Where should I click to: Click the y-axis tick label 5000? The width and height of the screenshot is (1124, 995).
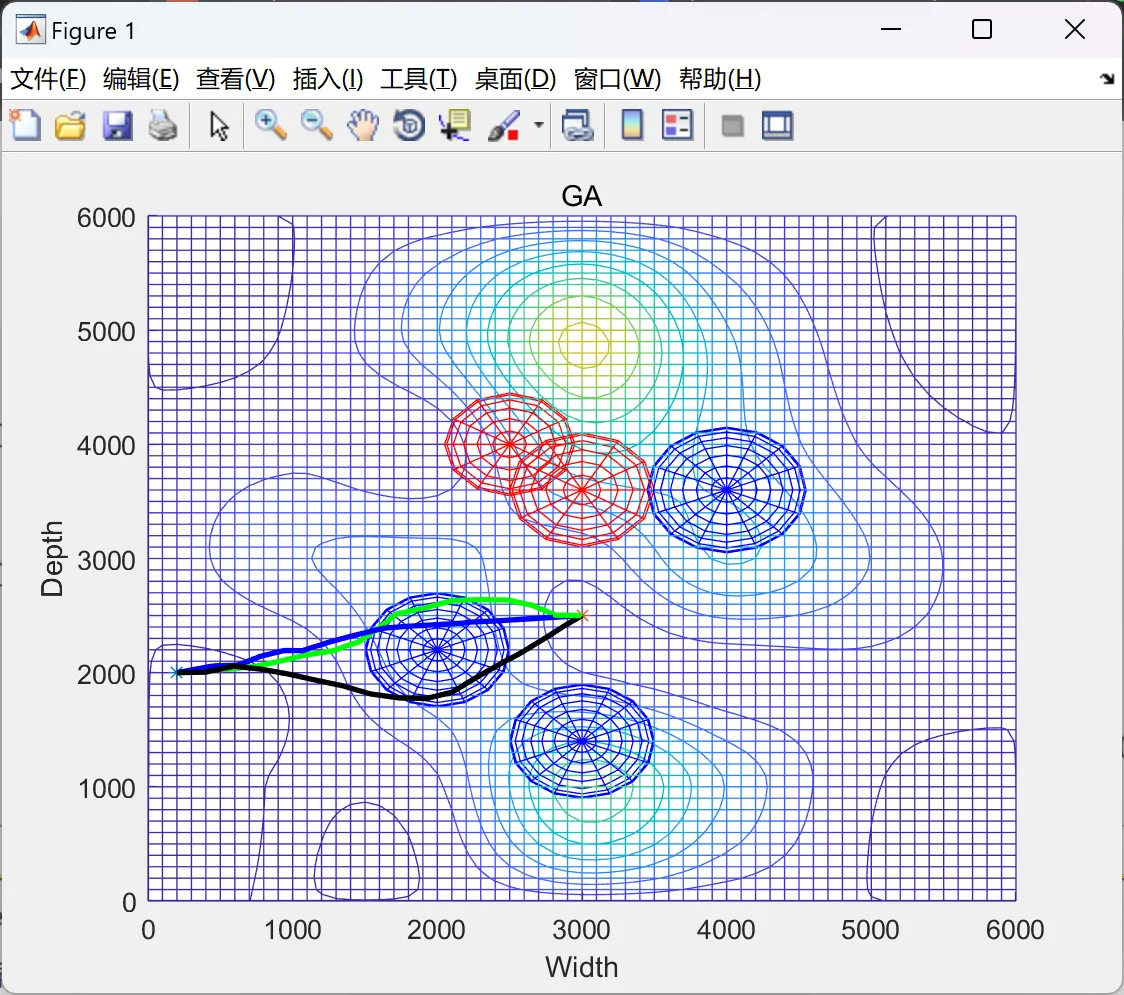[106, 332]
